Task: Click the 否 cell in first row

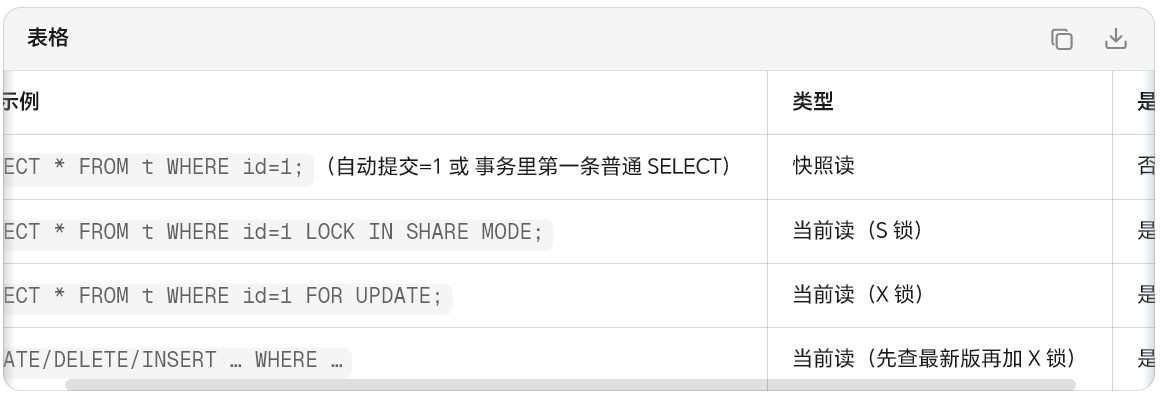Action: pyautogui.click(x=1146, y=166)
